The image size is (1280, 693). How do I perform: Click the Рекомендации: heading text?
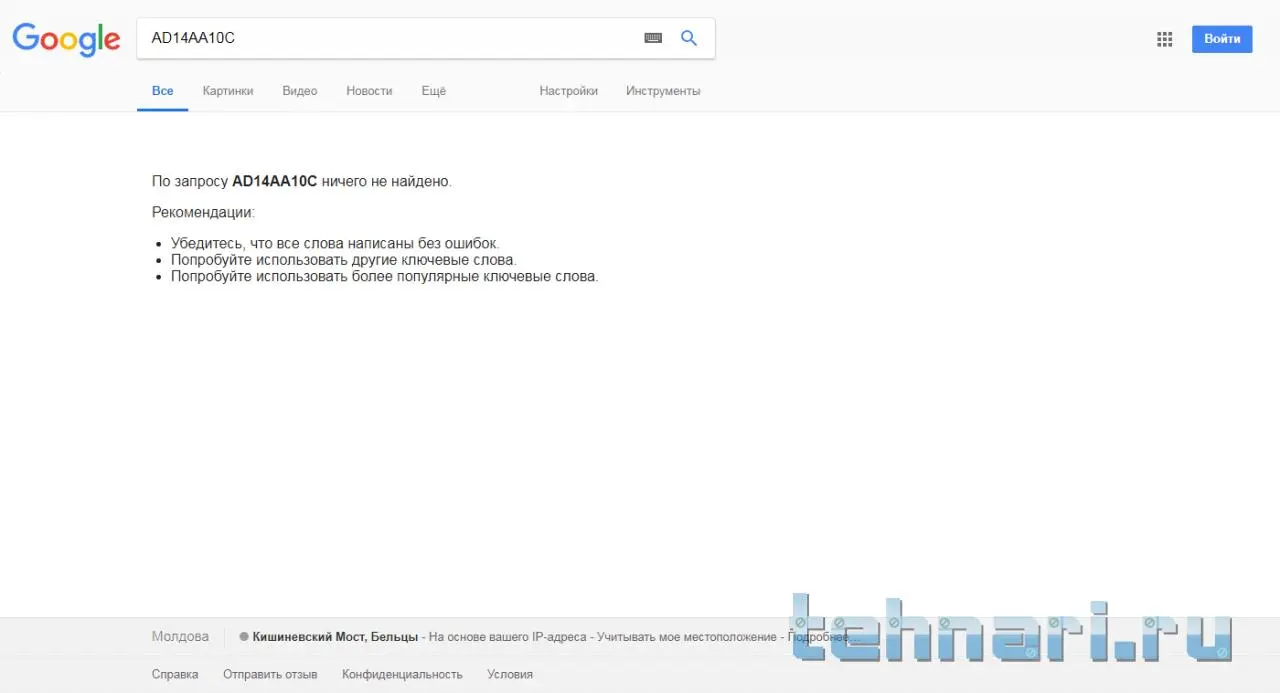(x=204, y=213)
